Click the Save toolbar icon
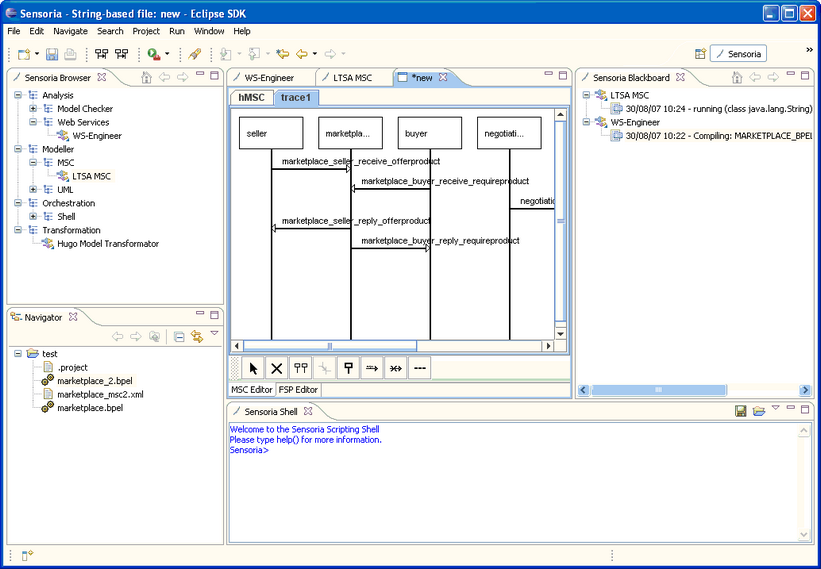Screen dimensions: 821x569 [52, 54]
